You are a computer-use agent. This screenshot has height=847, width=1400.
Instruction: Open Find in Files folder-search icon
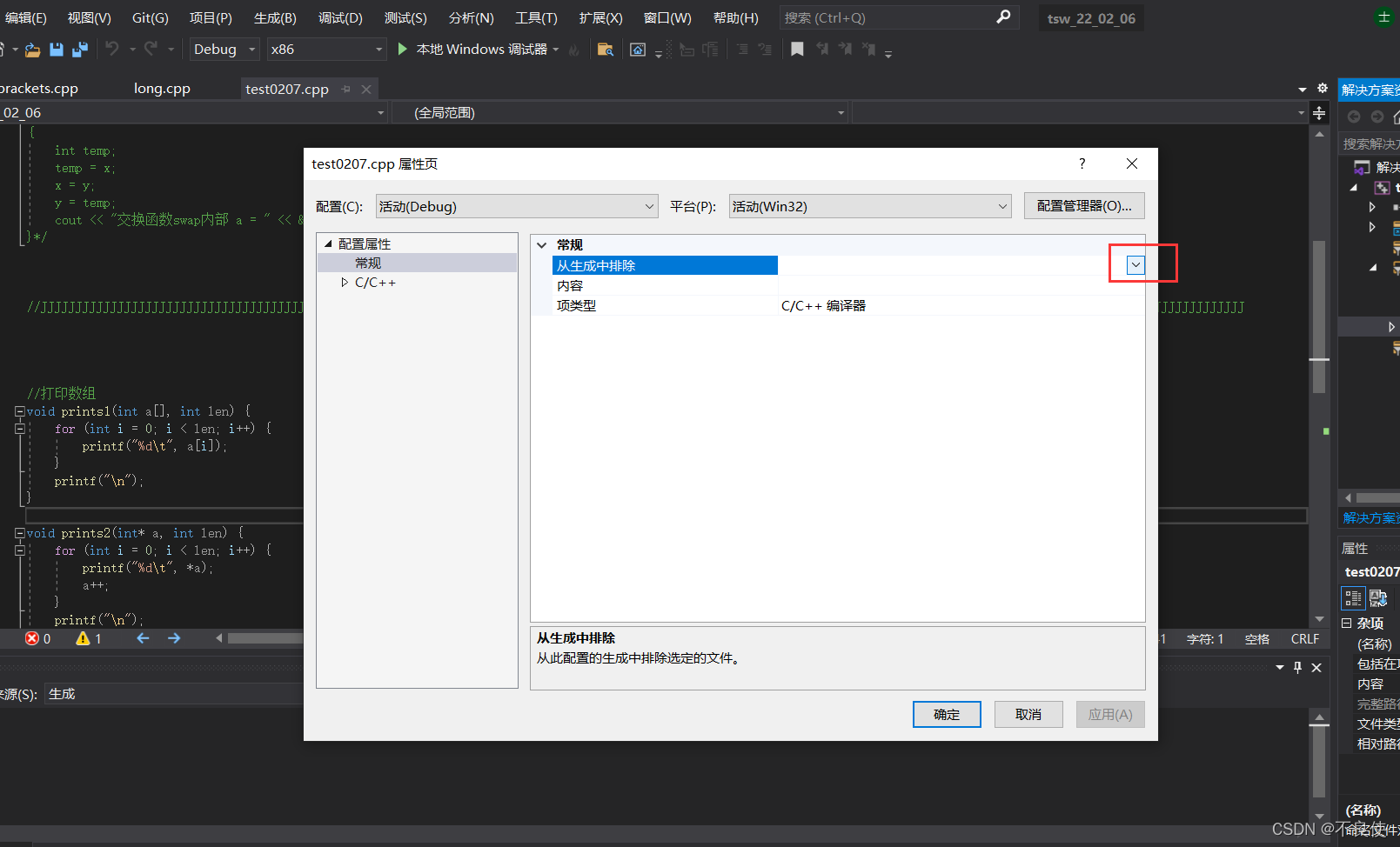click(x=606, y=50)
